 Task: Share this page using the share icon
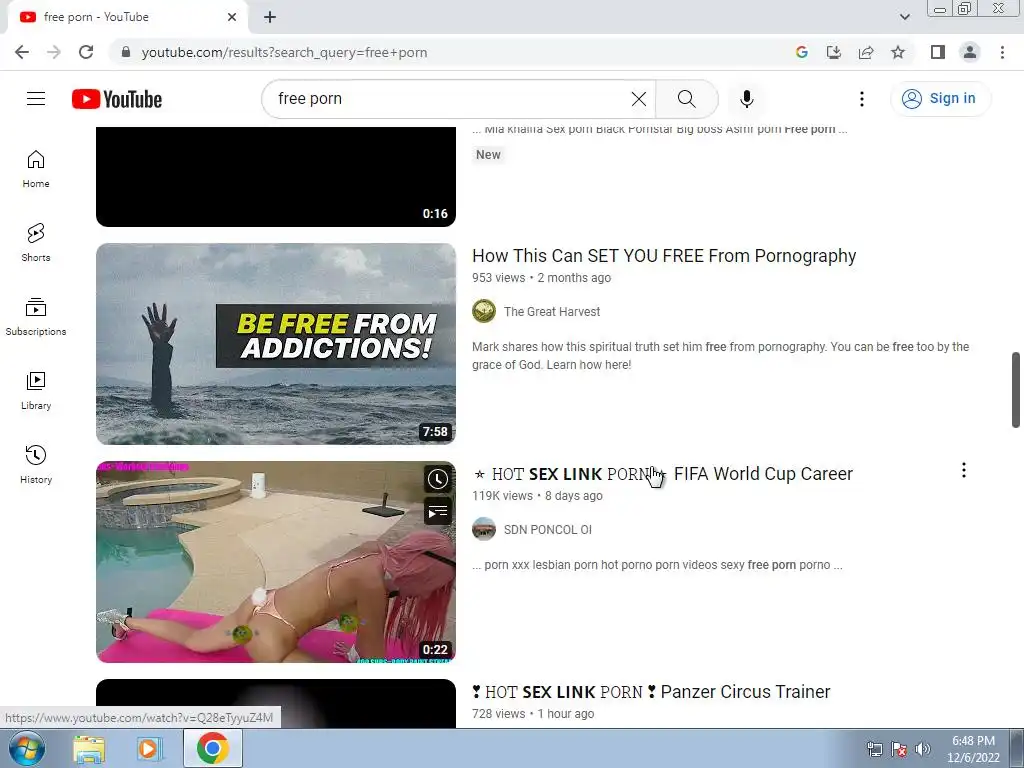tap(866, 52)
